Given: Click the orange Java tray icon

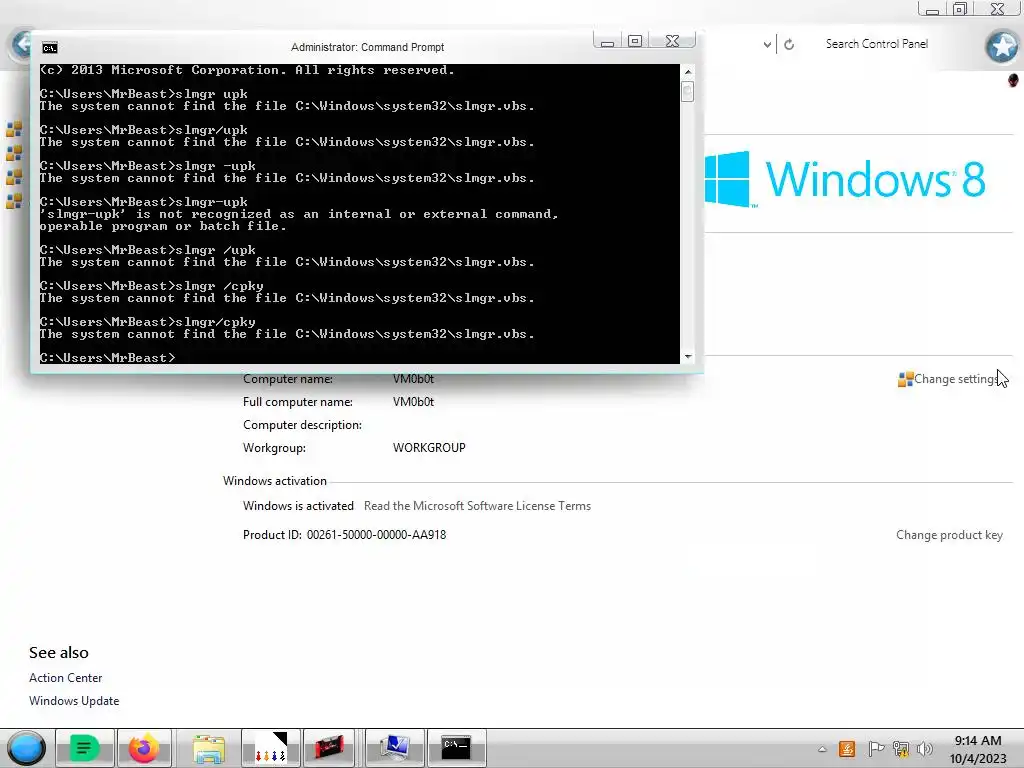Looking at the screenshot, I should point(847,749).
